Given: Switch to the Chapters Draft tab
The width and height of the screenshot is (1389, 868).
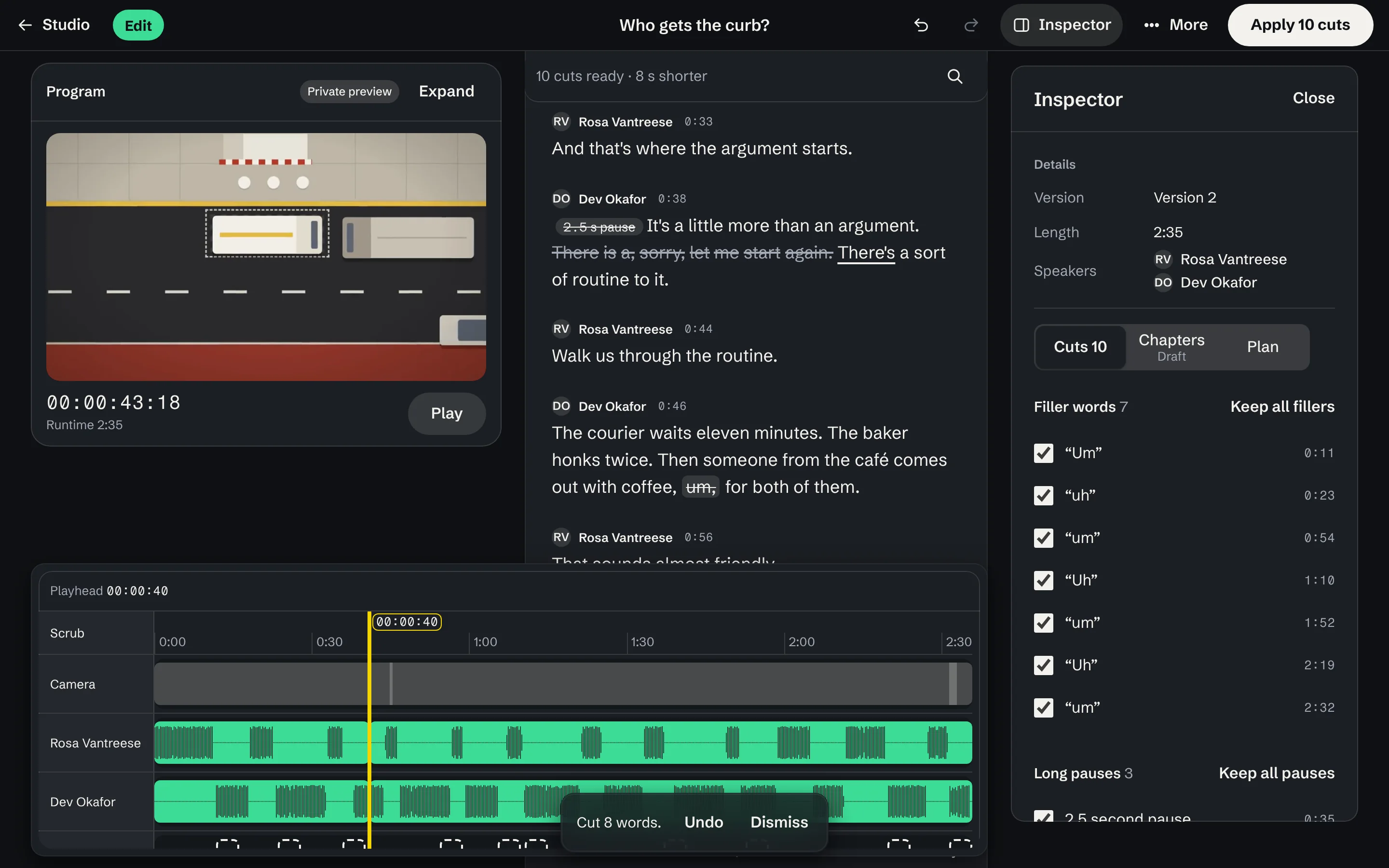Looking at the screenshot, I should tap(1171, 347).
